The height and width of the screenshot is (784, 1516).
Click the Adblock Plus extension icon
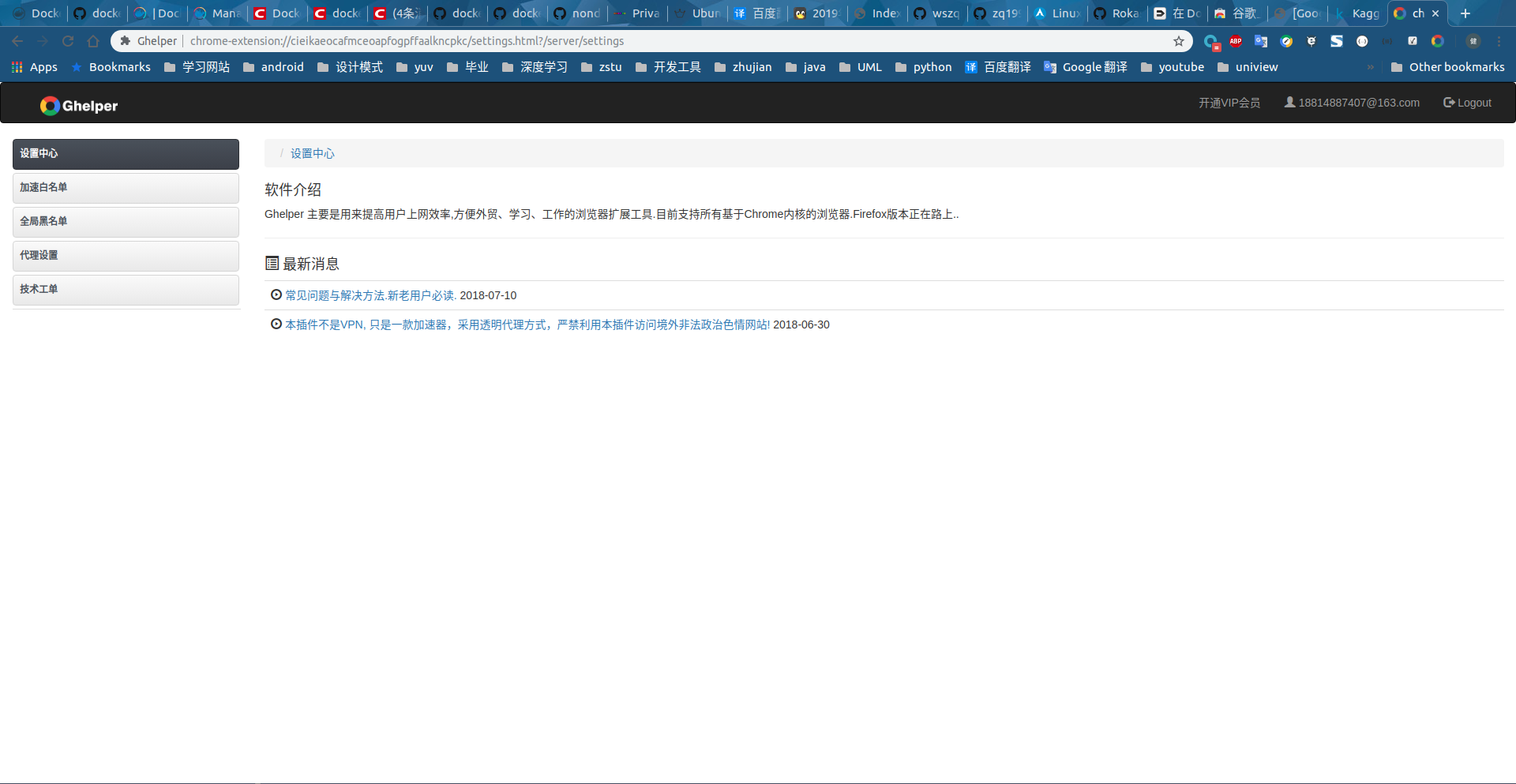pos(1236,41)
